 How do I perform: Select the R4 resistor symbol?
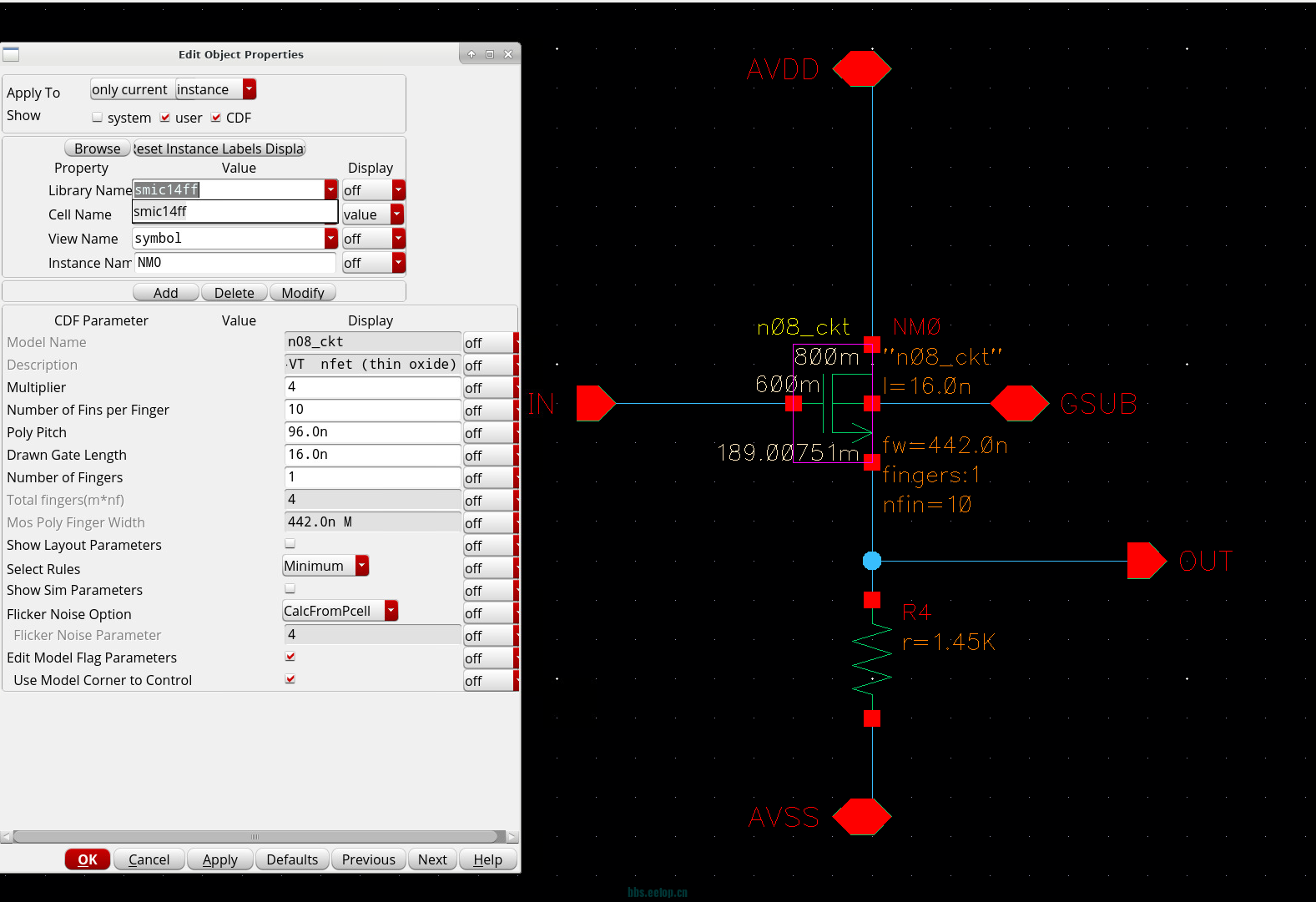click(x=872, y=658)
